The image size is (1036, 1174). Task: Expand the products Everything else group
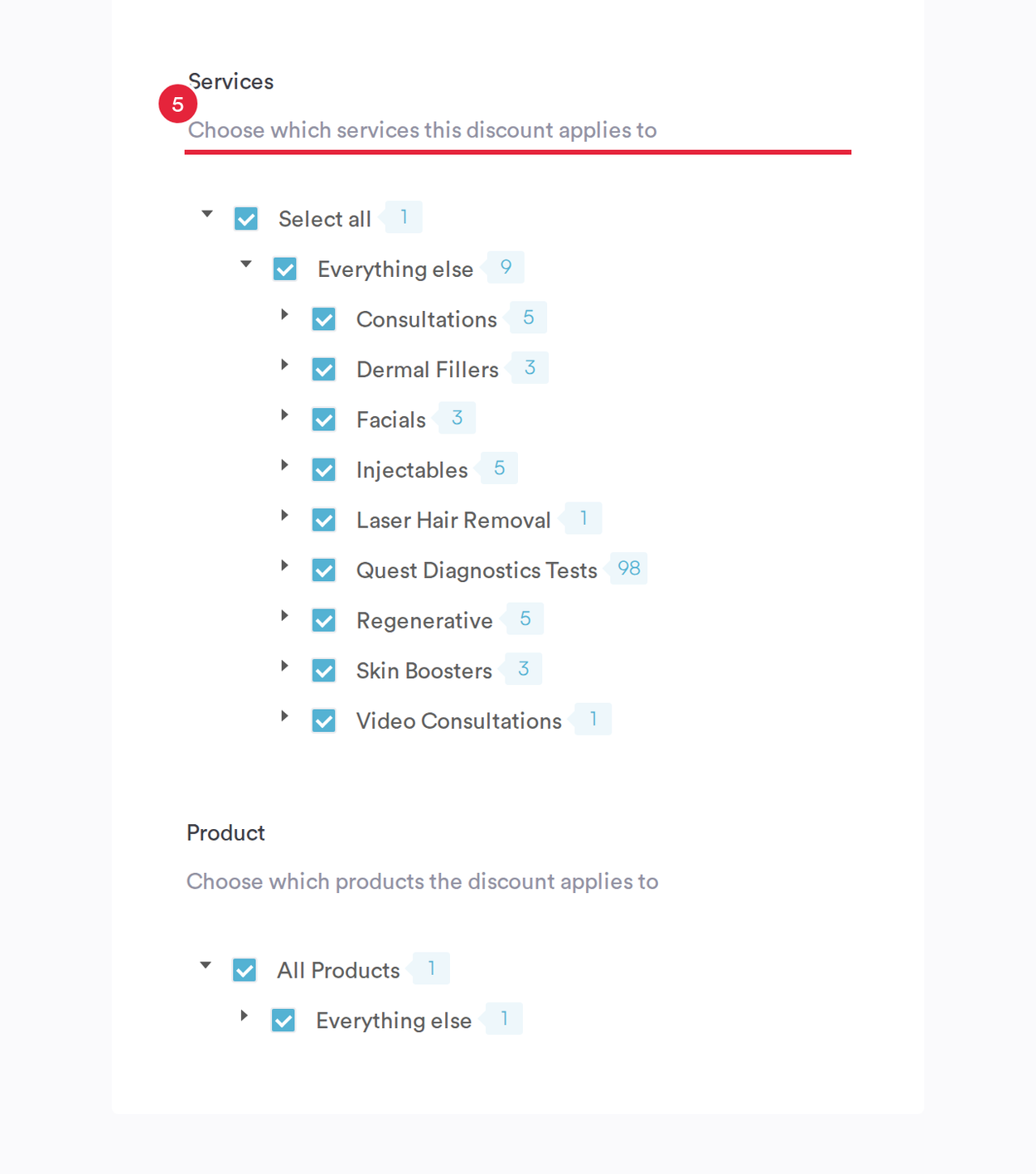click(244, 1016)
